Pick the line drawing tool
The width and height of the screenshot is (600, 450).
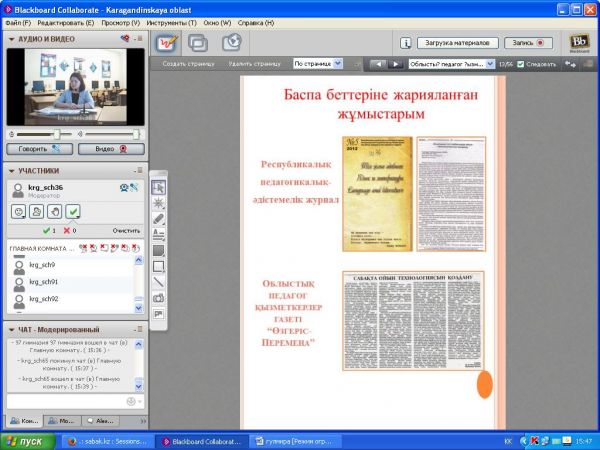tap(159, 282)
